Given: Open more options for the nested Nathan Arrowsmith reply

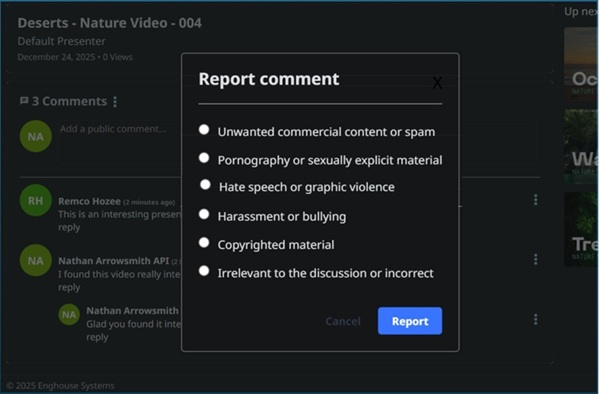Looking at the screenshot, I should 535,319.
